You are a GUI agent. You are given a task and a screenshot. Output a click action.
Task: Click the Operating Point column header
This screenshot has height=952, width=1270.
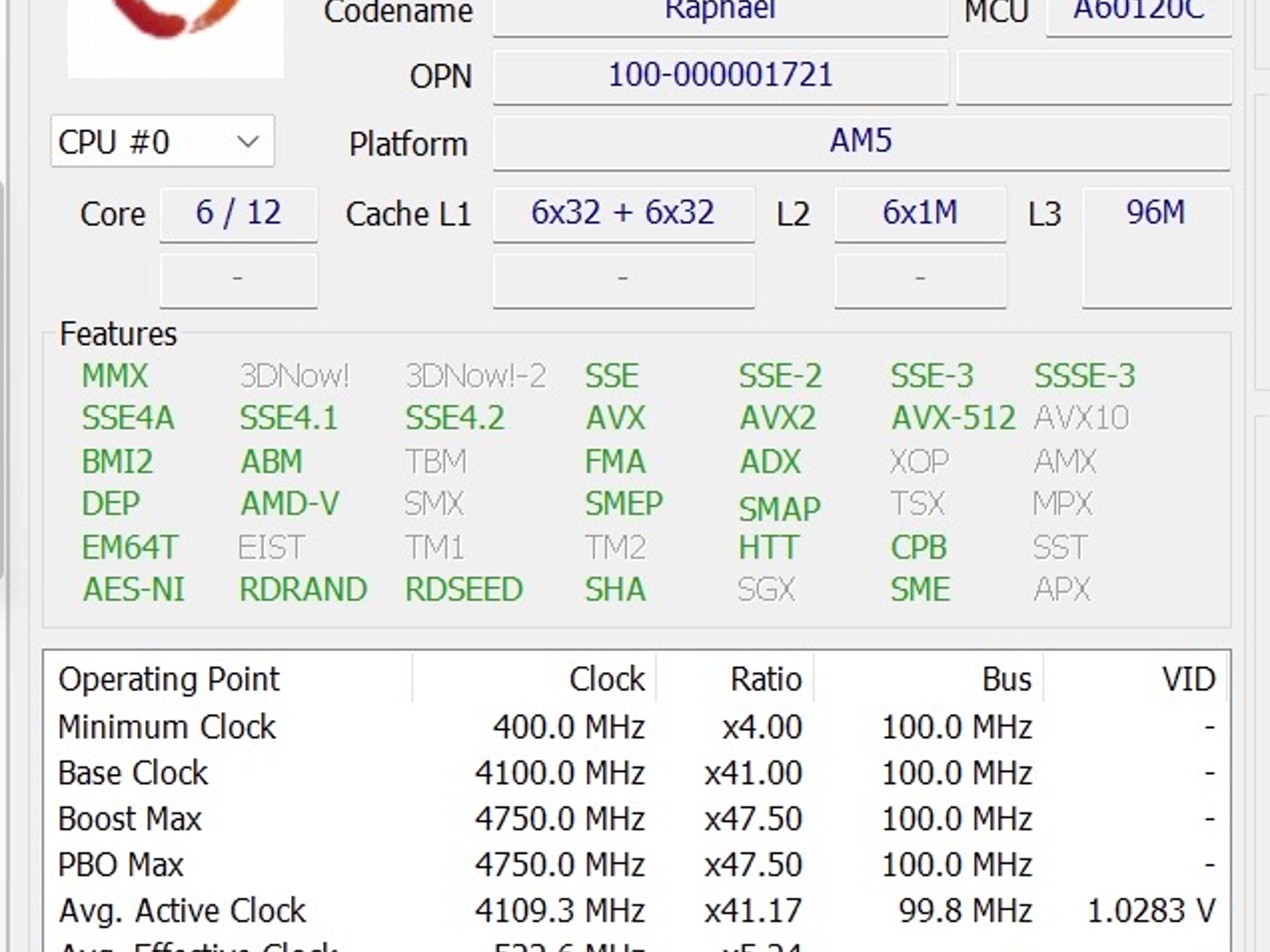[228, 679]
